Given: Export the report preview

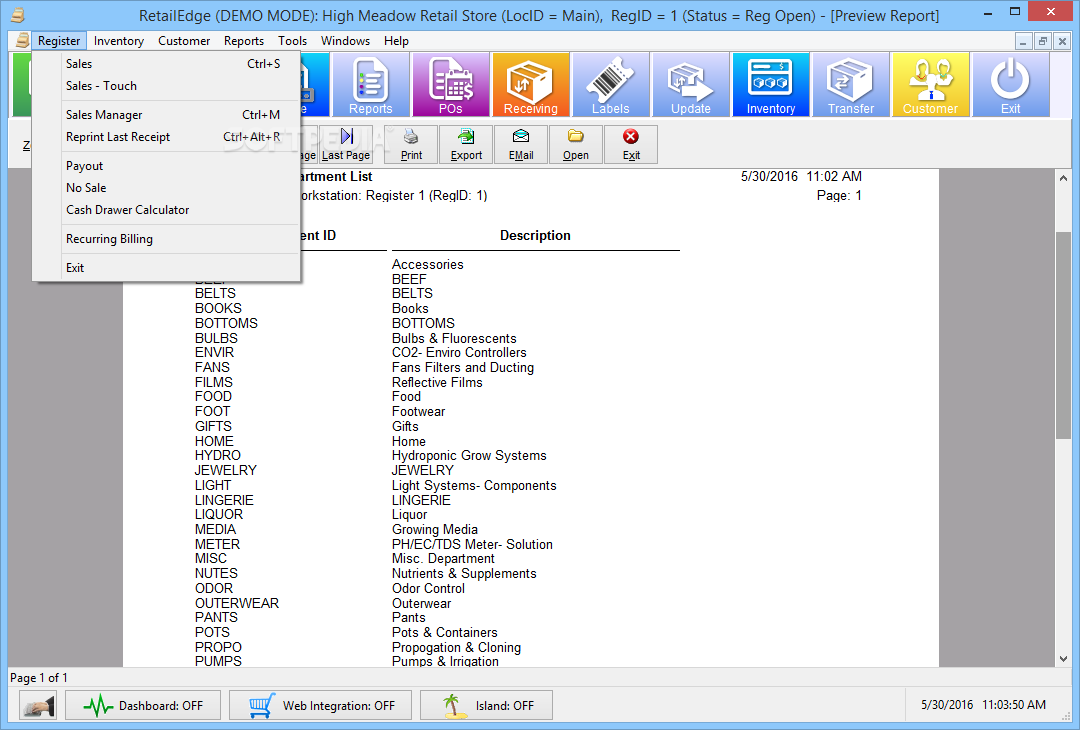Looking at the screenshot, I should pos(466,145).
